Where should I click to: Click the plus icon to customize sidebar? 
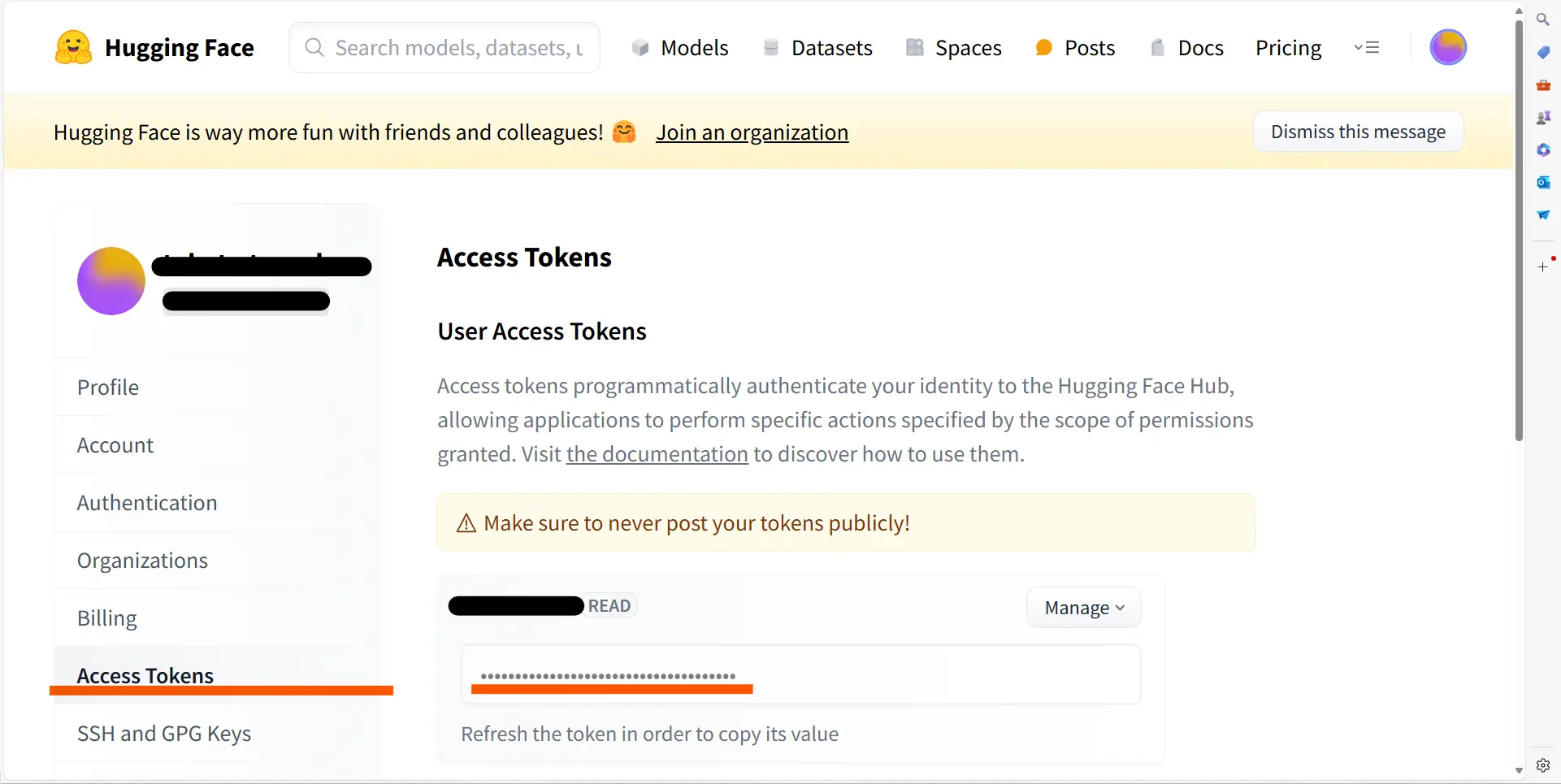click(1543, 266)
